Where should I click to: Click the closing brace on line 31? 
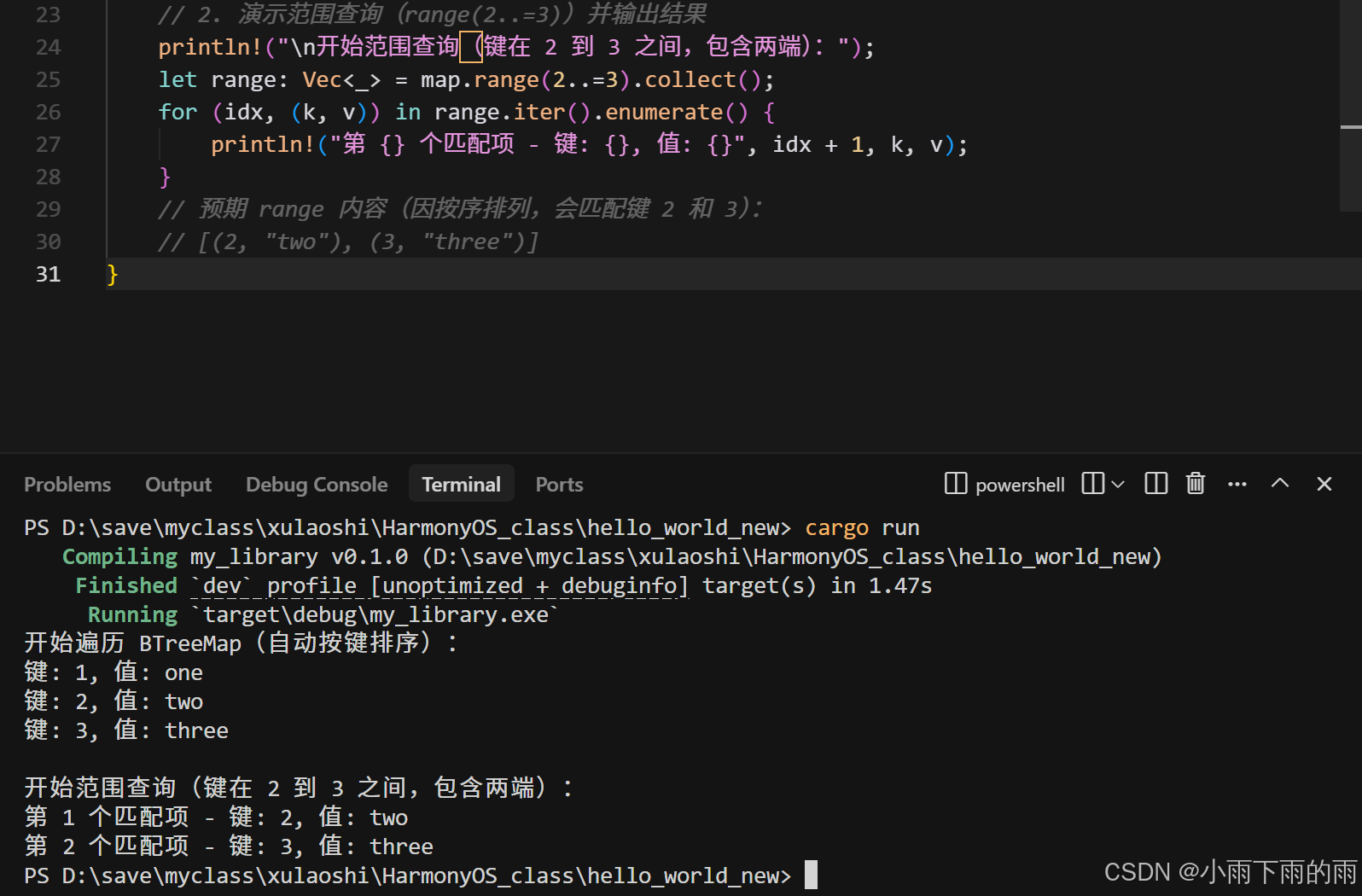112,274
